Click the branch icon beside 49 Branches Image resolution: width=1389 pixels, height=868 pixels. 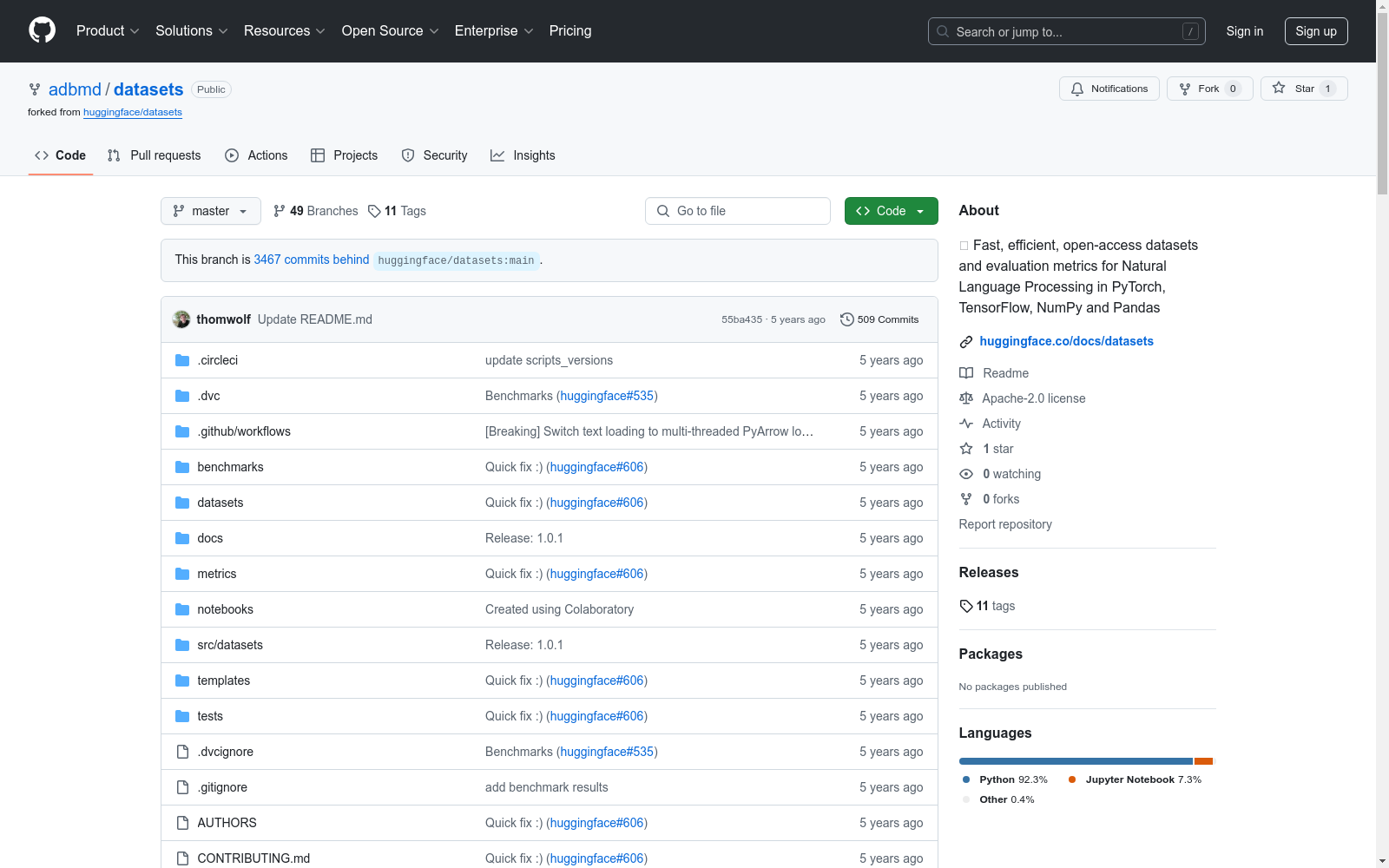pyautogui.click(x=280, y=211)
